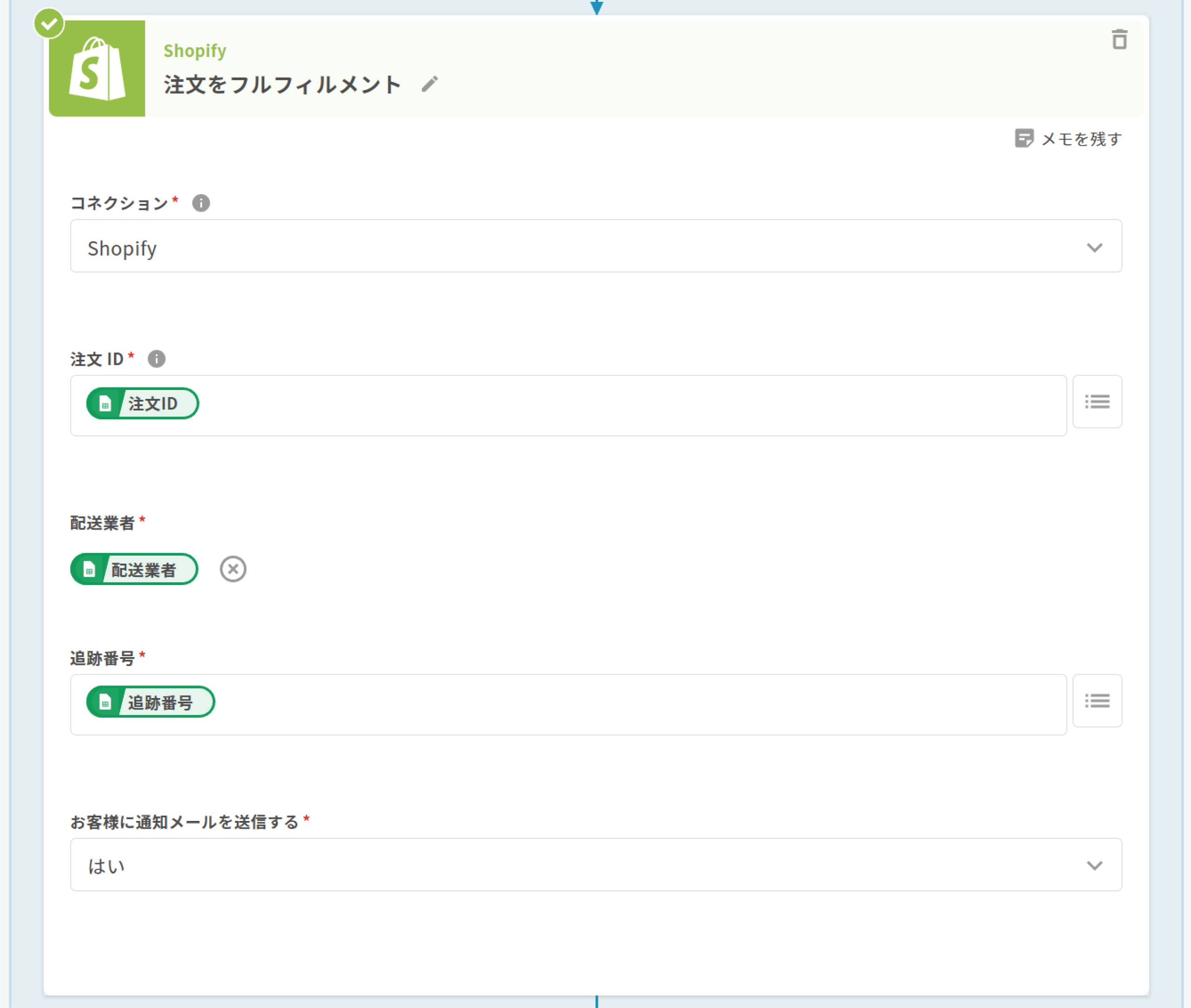
Task: Remove the 配送業者 value with X
Action: (233, 569)
